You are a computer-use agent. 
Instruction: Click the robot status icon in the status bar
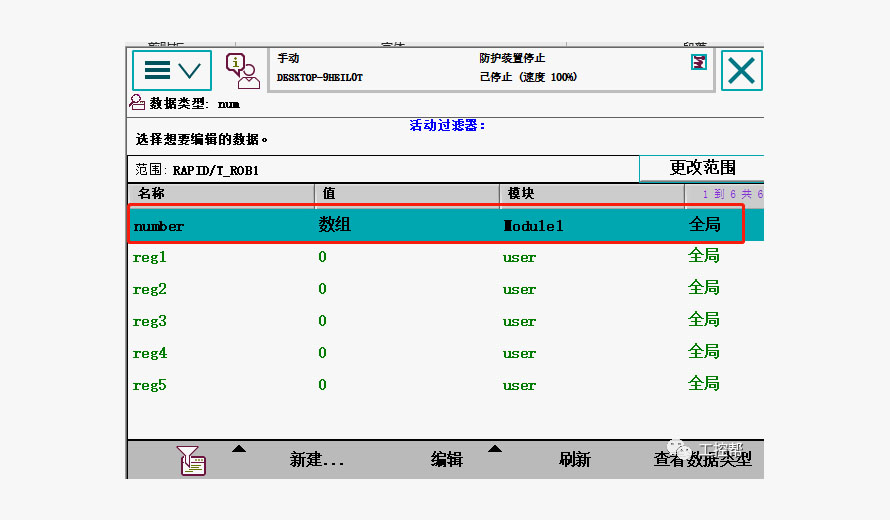tap(699, 62)
